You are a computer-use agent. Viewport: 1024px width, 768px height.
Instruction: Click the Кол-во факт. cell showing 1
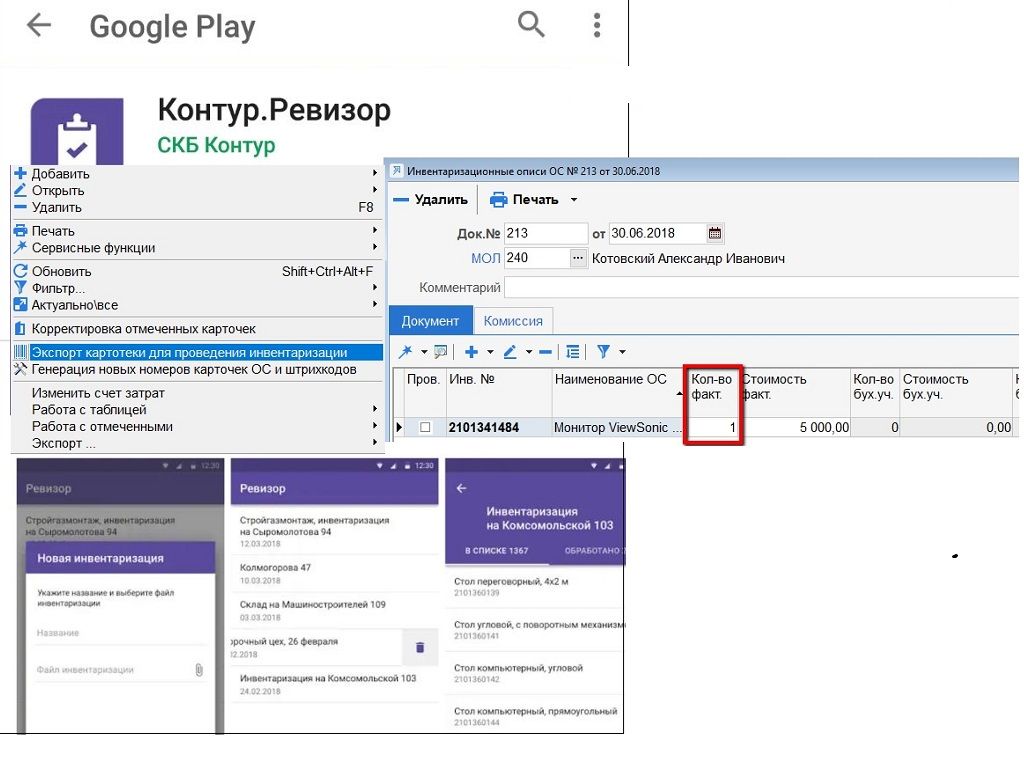[x=713, y=427]
